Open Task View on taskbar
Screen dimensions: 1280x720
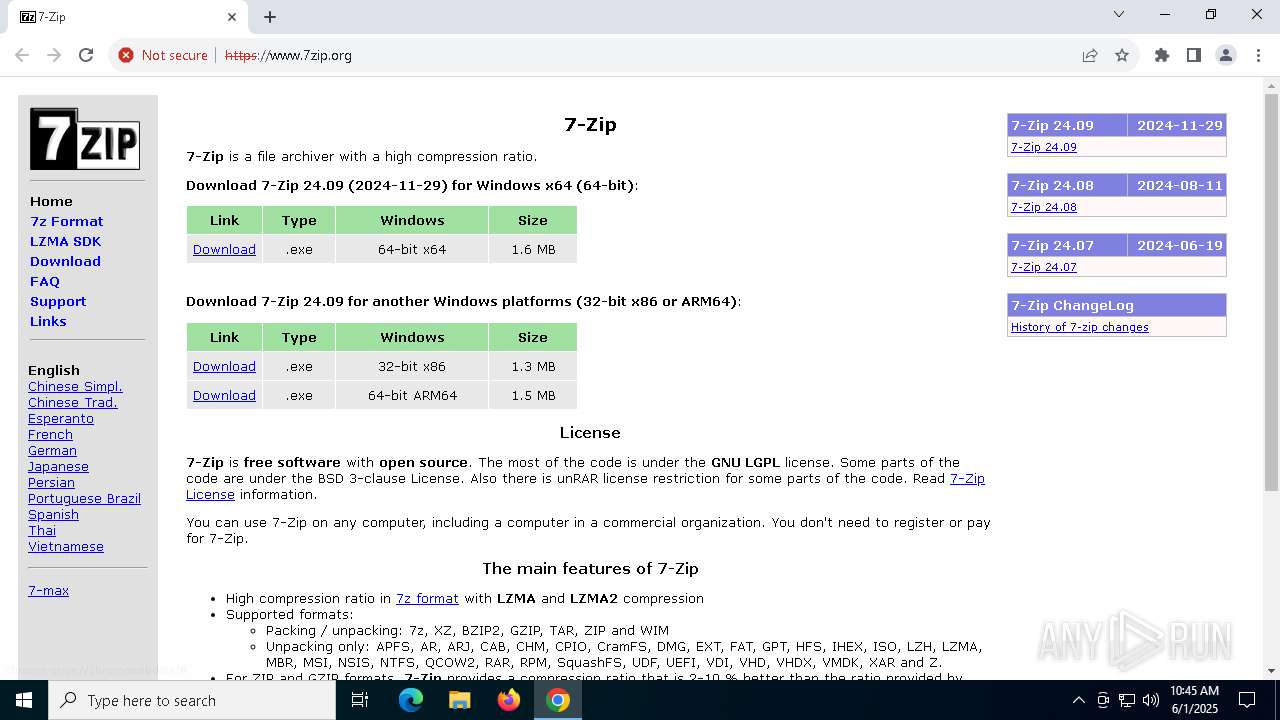360,700
